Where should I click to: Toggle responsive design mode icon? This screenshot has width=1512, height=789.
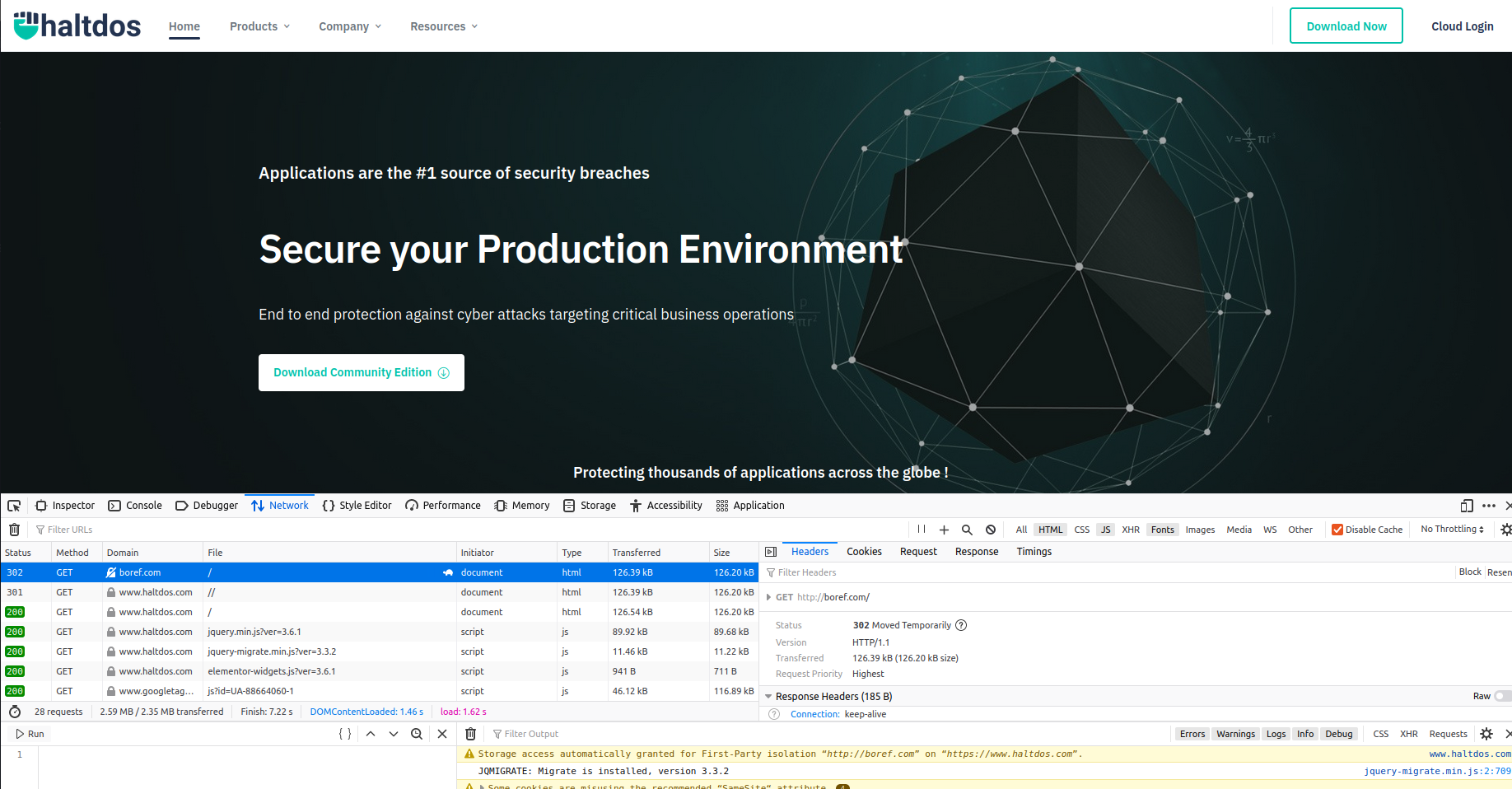pos(1467,506)
